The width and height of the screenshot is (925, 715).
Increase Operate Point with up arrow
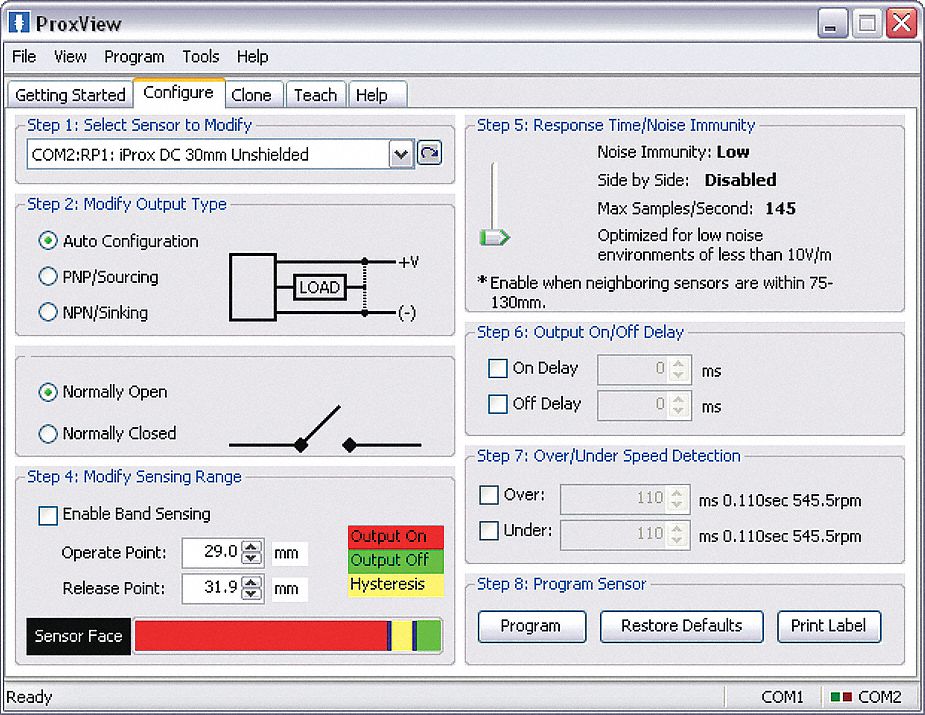252,547
